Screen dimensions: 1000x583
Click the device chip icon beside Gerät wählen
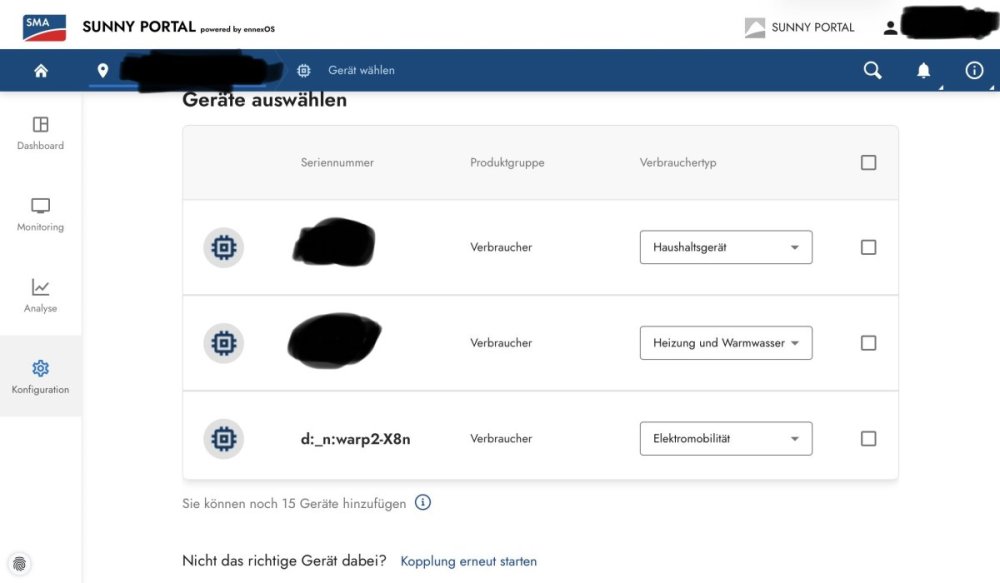click(304, 71)
